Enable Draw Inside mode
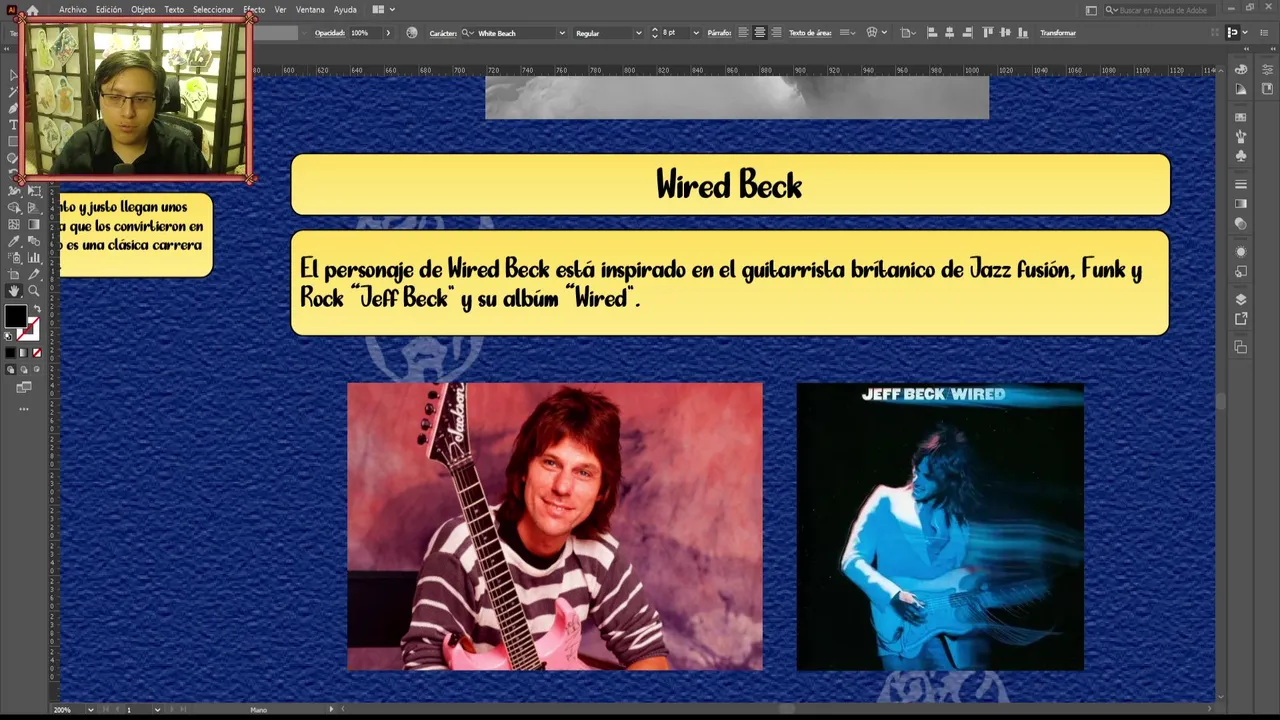Image resolution: width=1280 pixels, height=720 pixels. point(36,370)
